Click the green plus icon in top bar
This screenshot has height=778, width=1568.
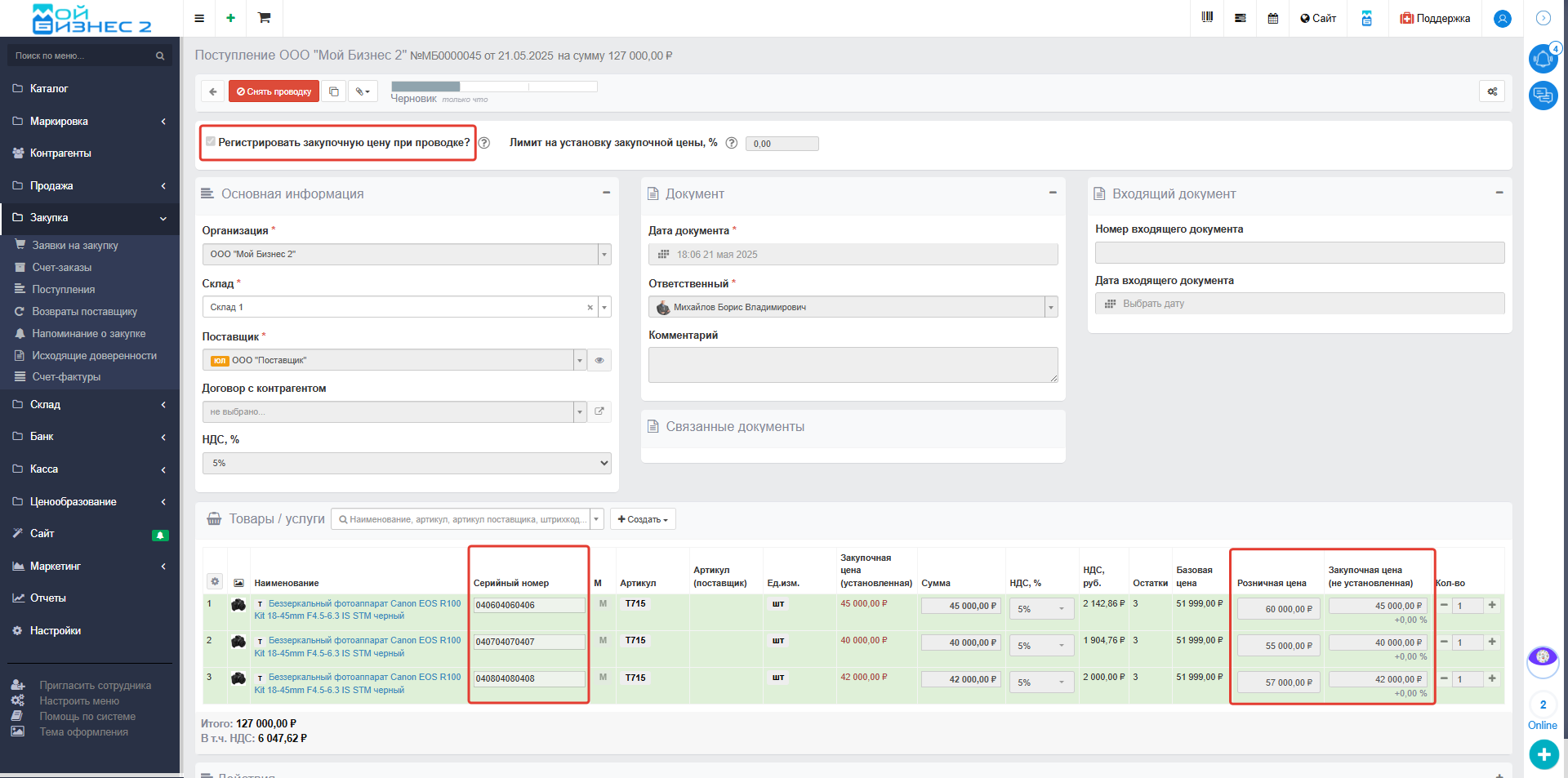click(x=231, y=18)
